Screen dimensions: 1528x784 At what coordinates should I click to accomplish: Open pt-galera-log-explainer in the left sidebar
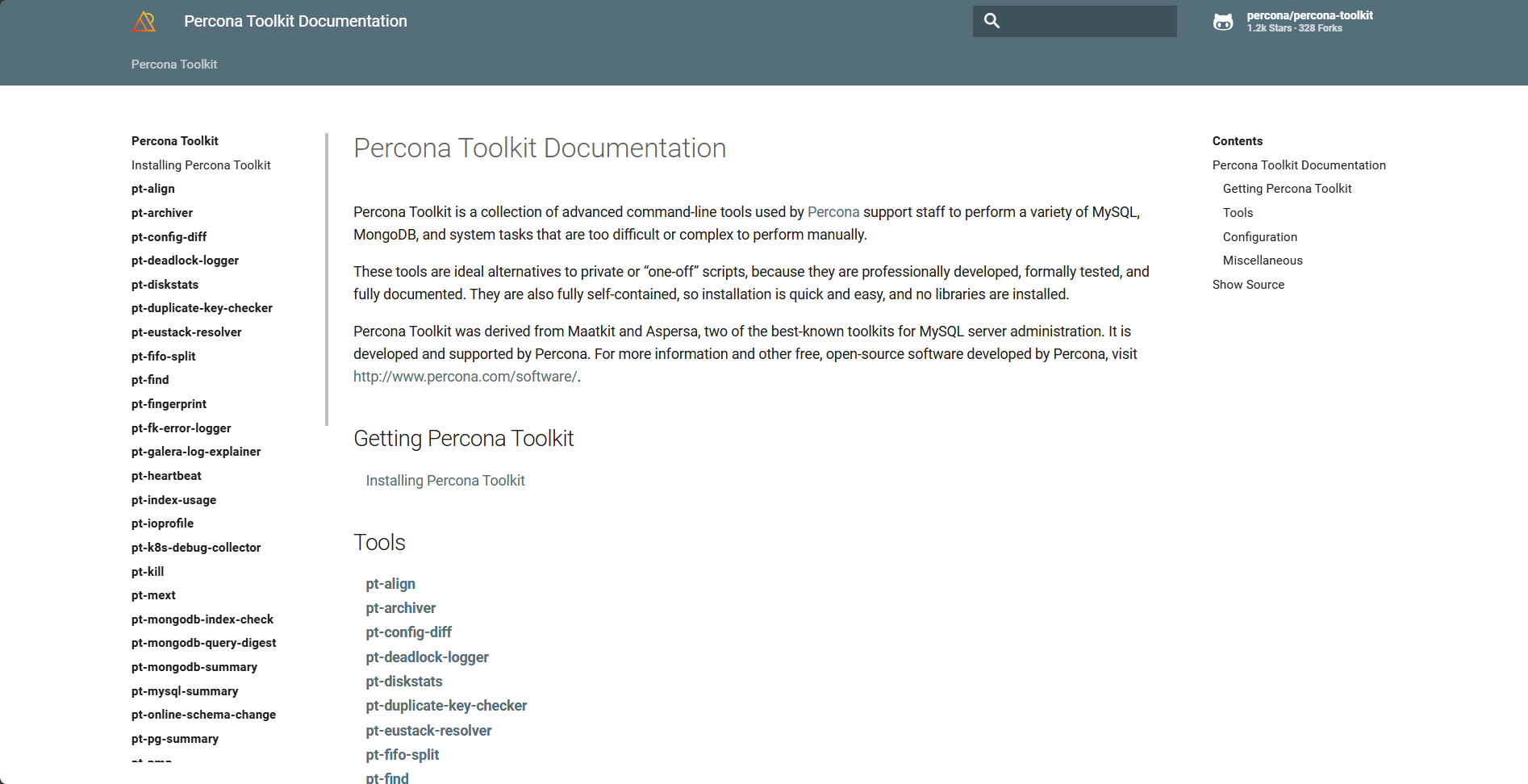[196, 452]
